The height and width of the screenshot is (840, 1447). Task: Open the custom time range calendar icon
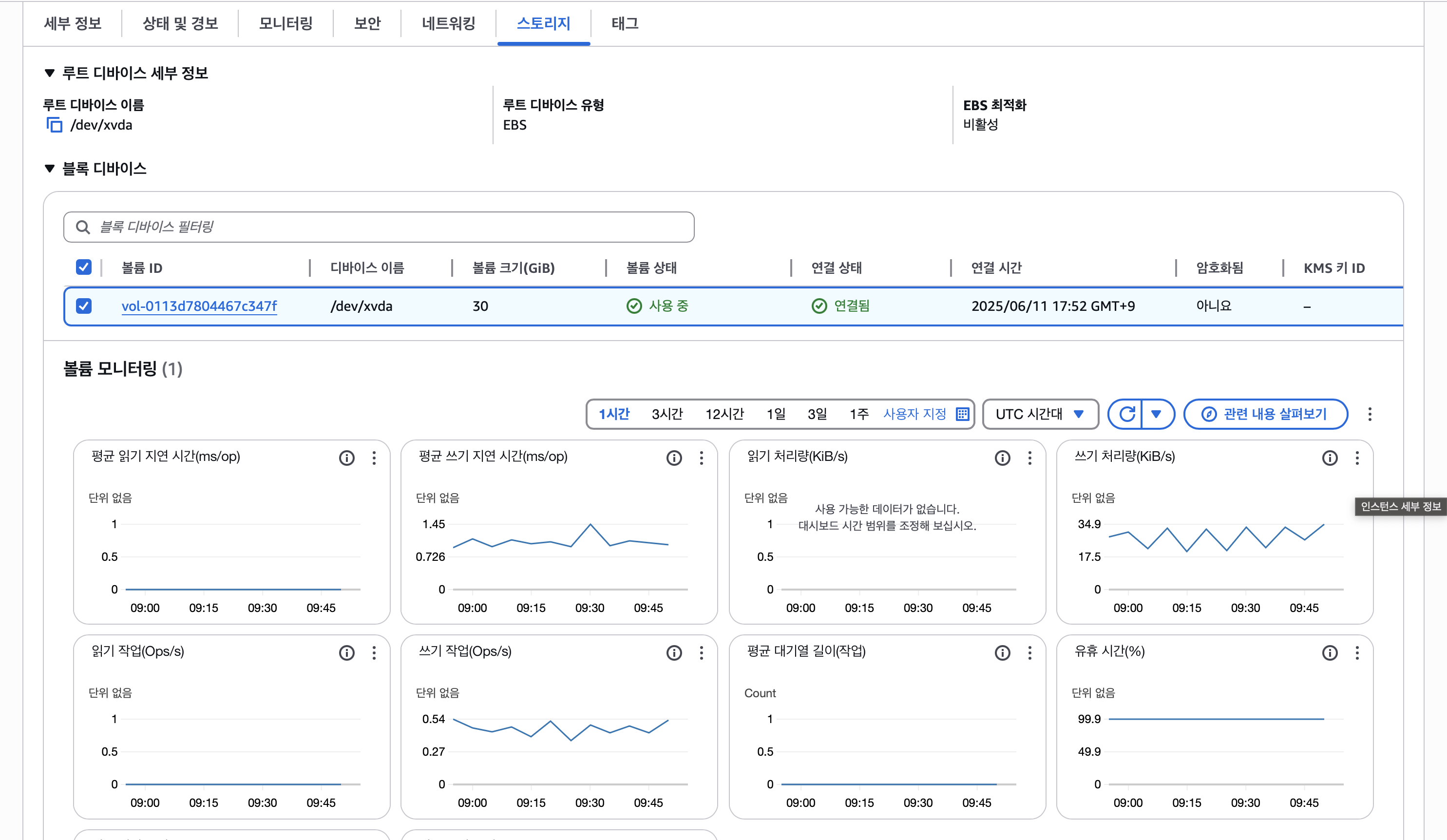coord(962,414)
